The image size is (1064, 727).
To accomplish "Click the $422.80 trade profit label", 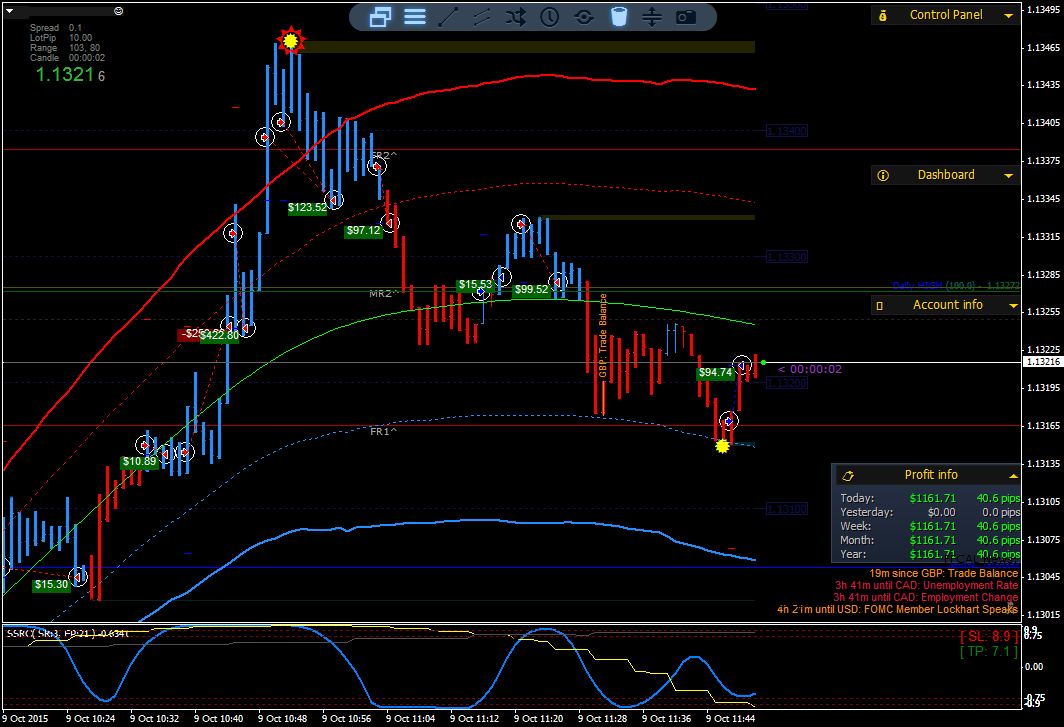I will tap(219, 335).
